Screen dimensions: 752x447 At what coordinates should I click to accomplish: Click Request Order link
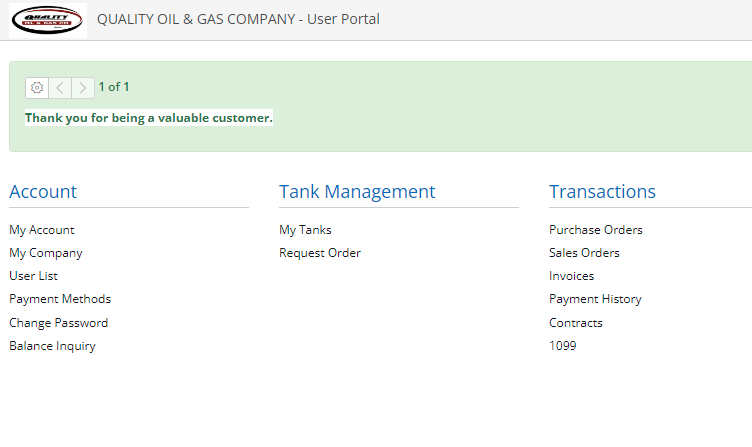(320, 253)
